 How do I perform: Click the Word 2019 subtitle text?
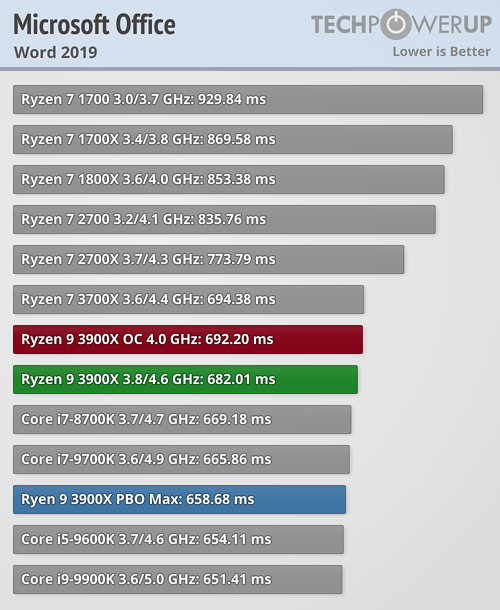(x=56, y=52)
